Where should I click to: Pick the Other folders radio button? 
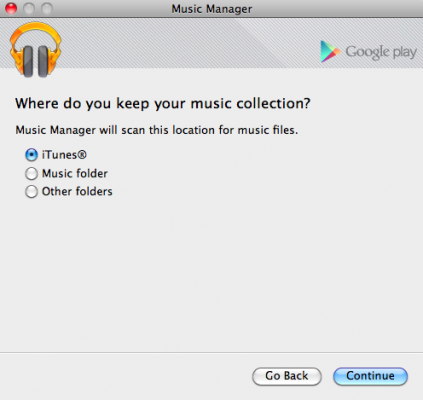(31, 192)
